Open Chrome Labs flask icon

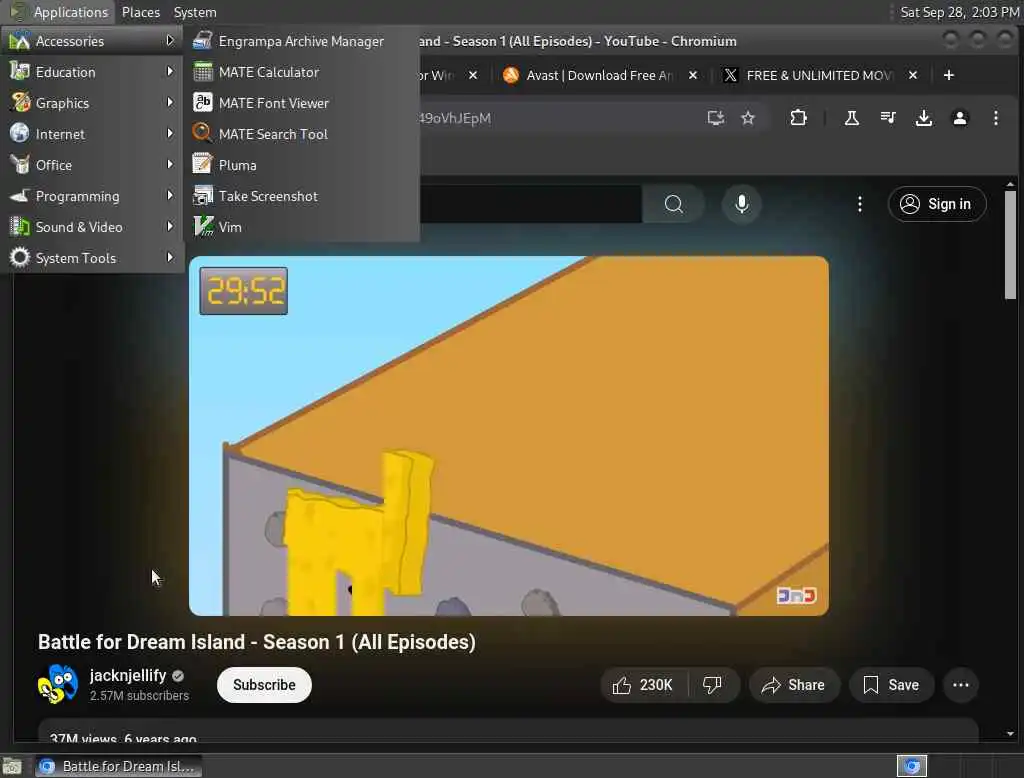(x=852, y=118)
